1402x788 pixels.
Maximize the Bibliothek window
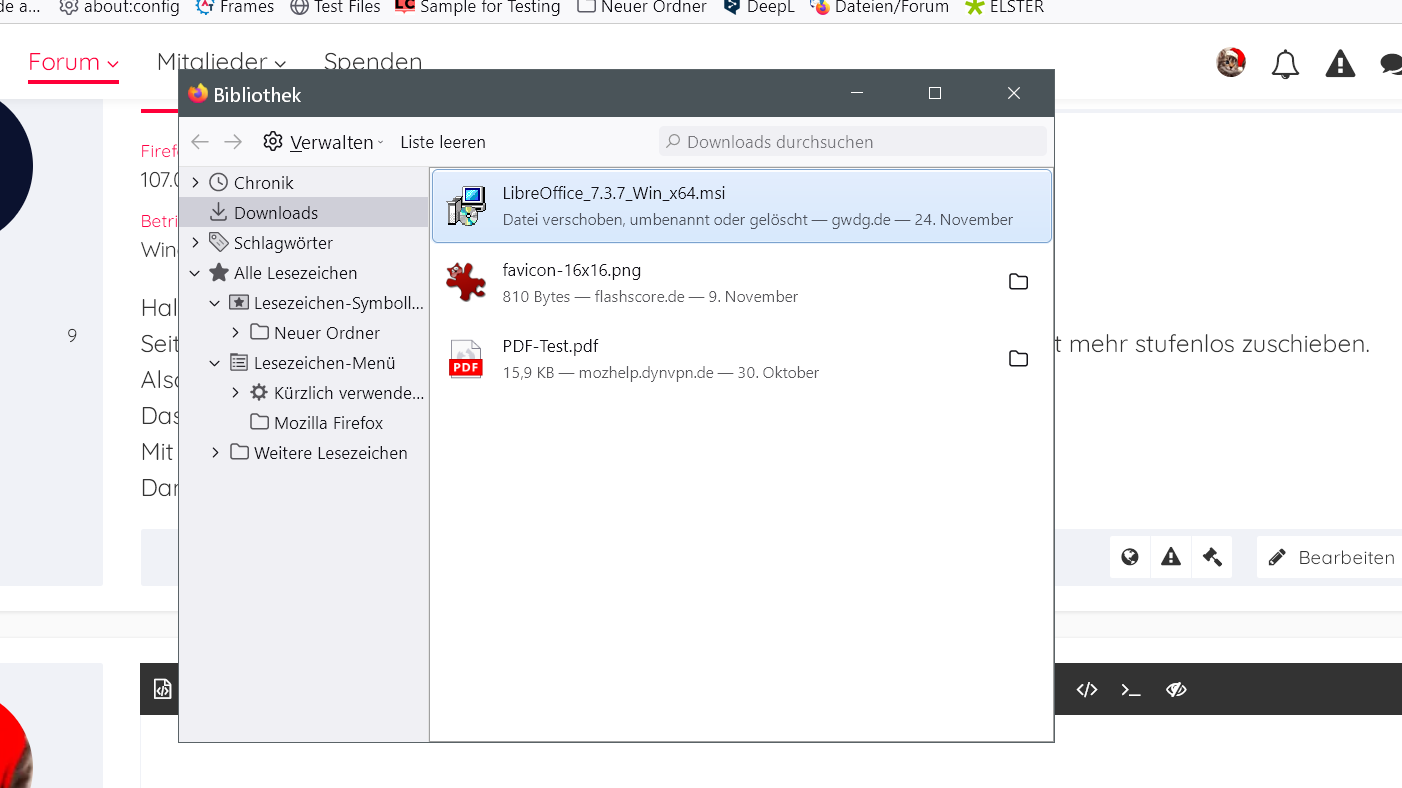click(935, 93)
